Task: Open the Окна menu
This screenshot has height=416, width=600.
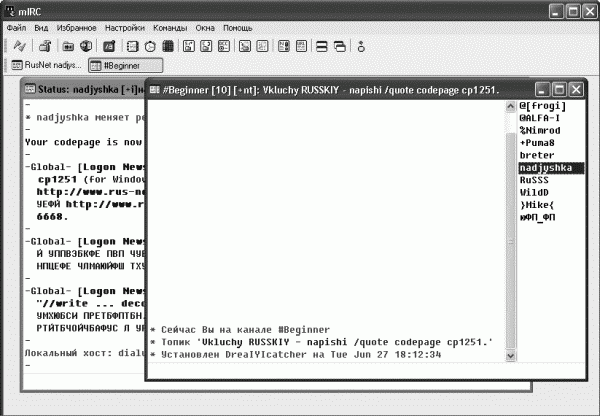Action: point(205,28)
